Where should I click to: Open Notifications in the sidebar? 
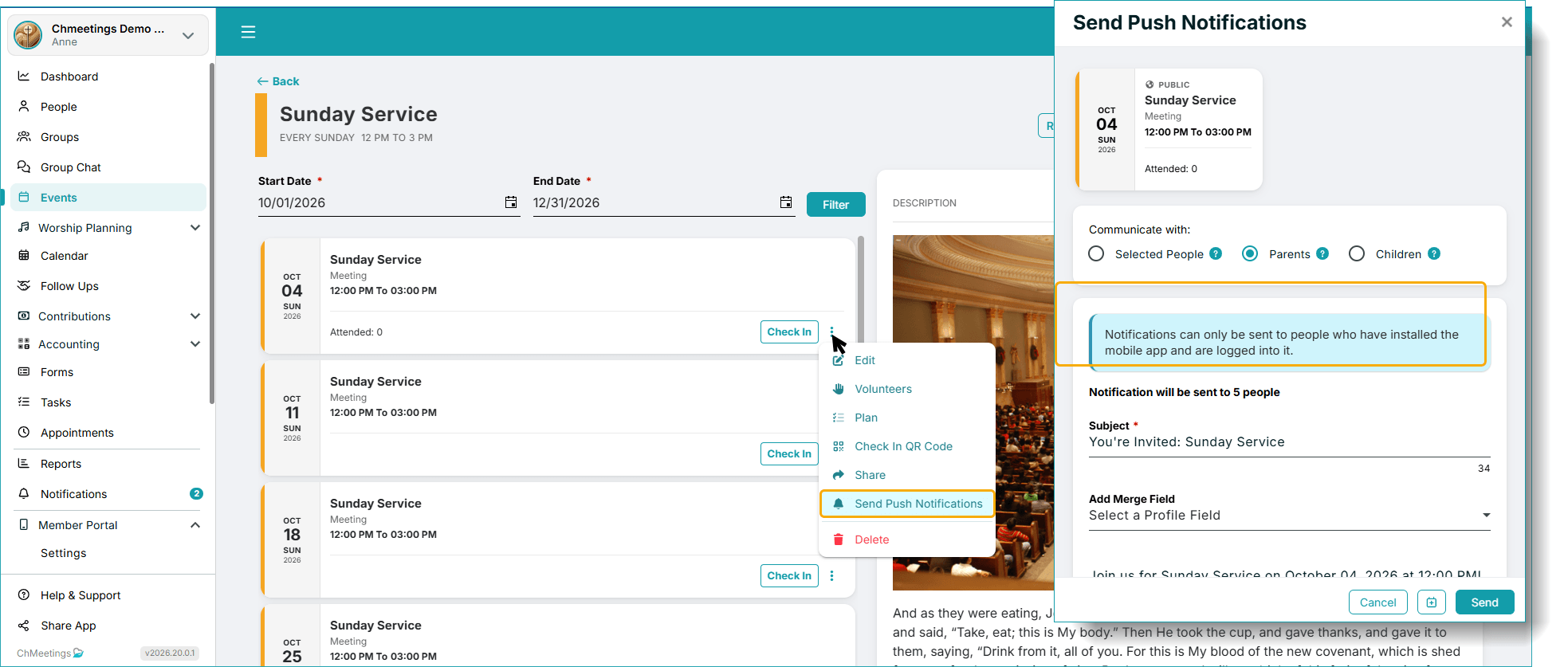73,494
